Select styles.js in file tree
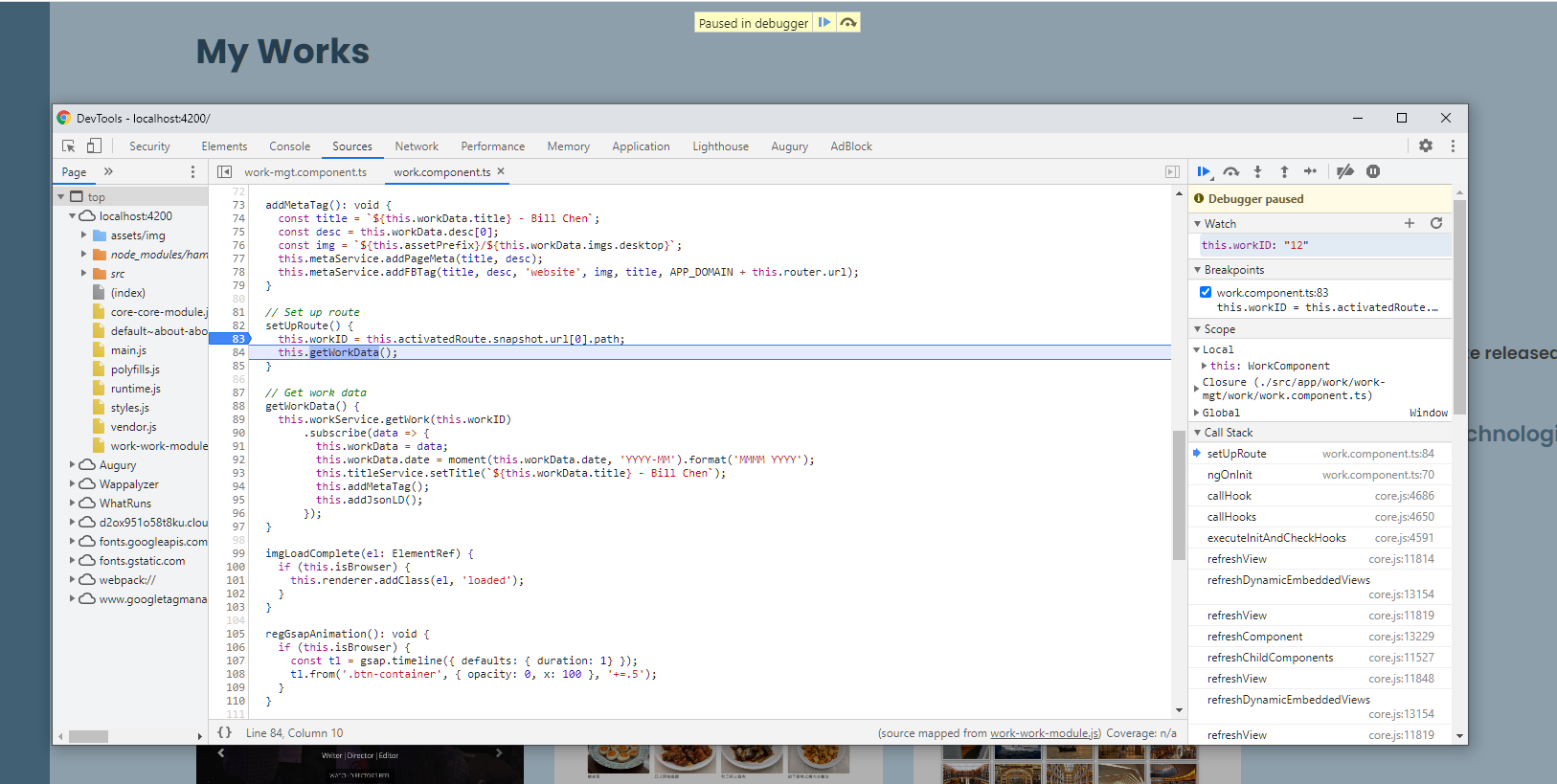The width and height of the screenshot is (1557, 784). 129,408
